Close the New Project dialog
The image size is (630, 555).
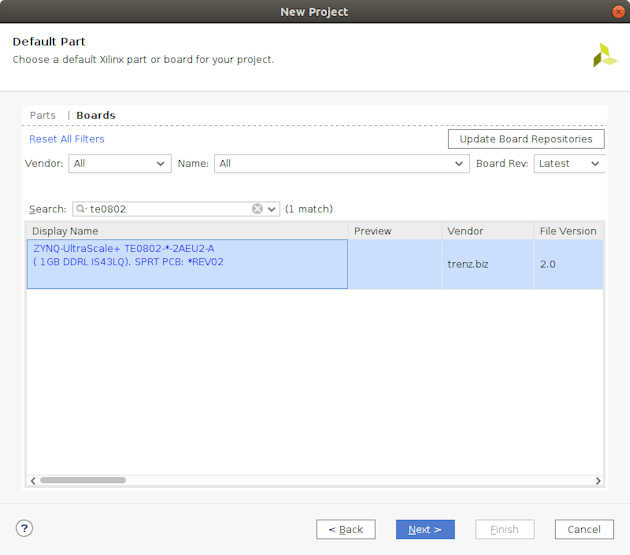(618, 12)
